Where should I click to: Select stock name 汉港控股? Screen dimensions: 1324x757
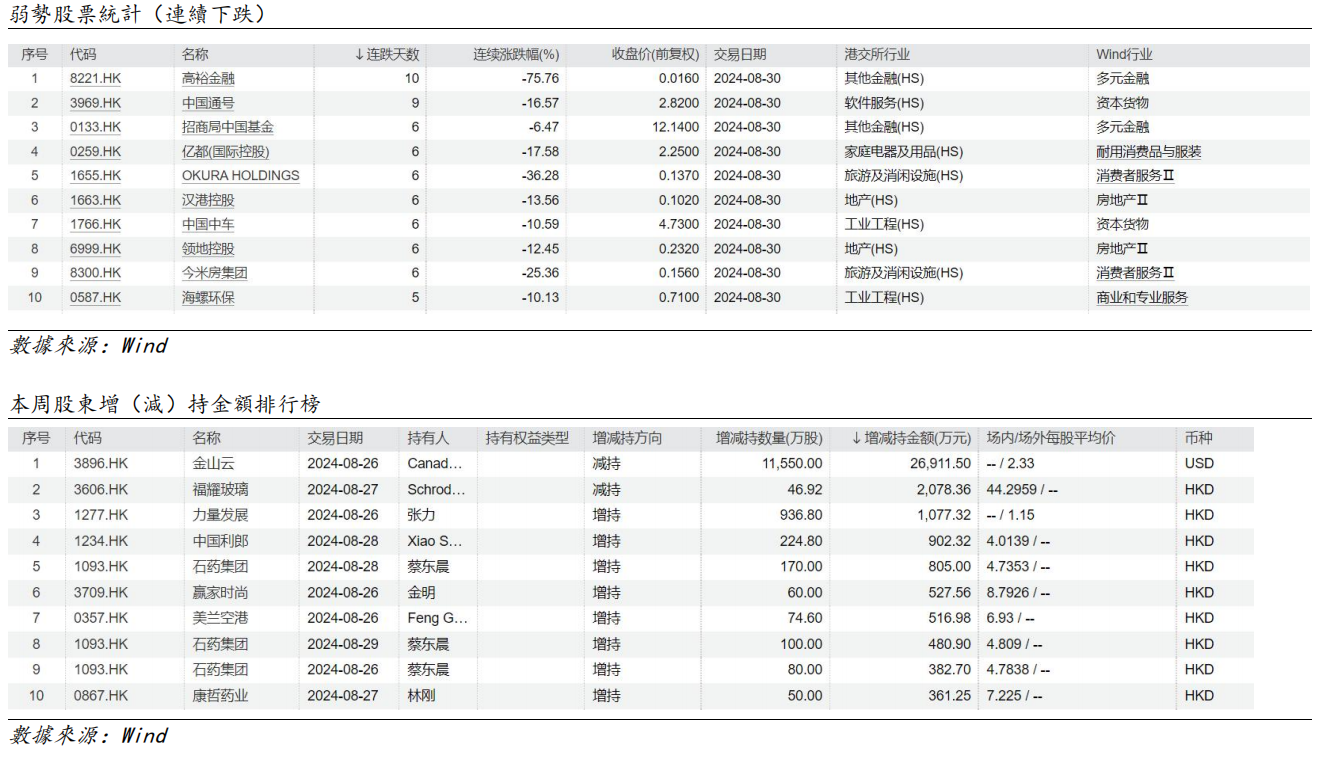[208, 200]
